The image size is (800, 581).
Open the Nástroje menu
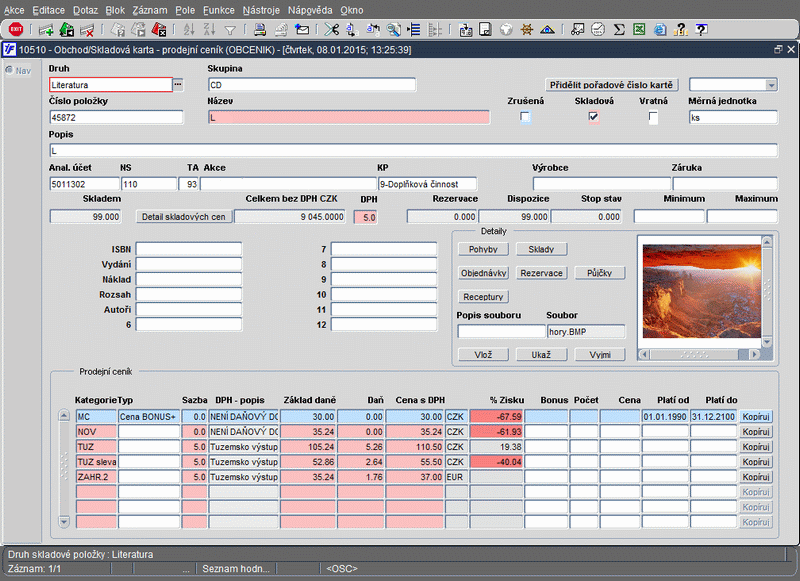pyautogui.click(x=260, y=9)
